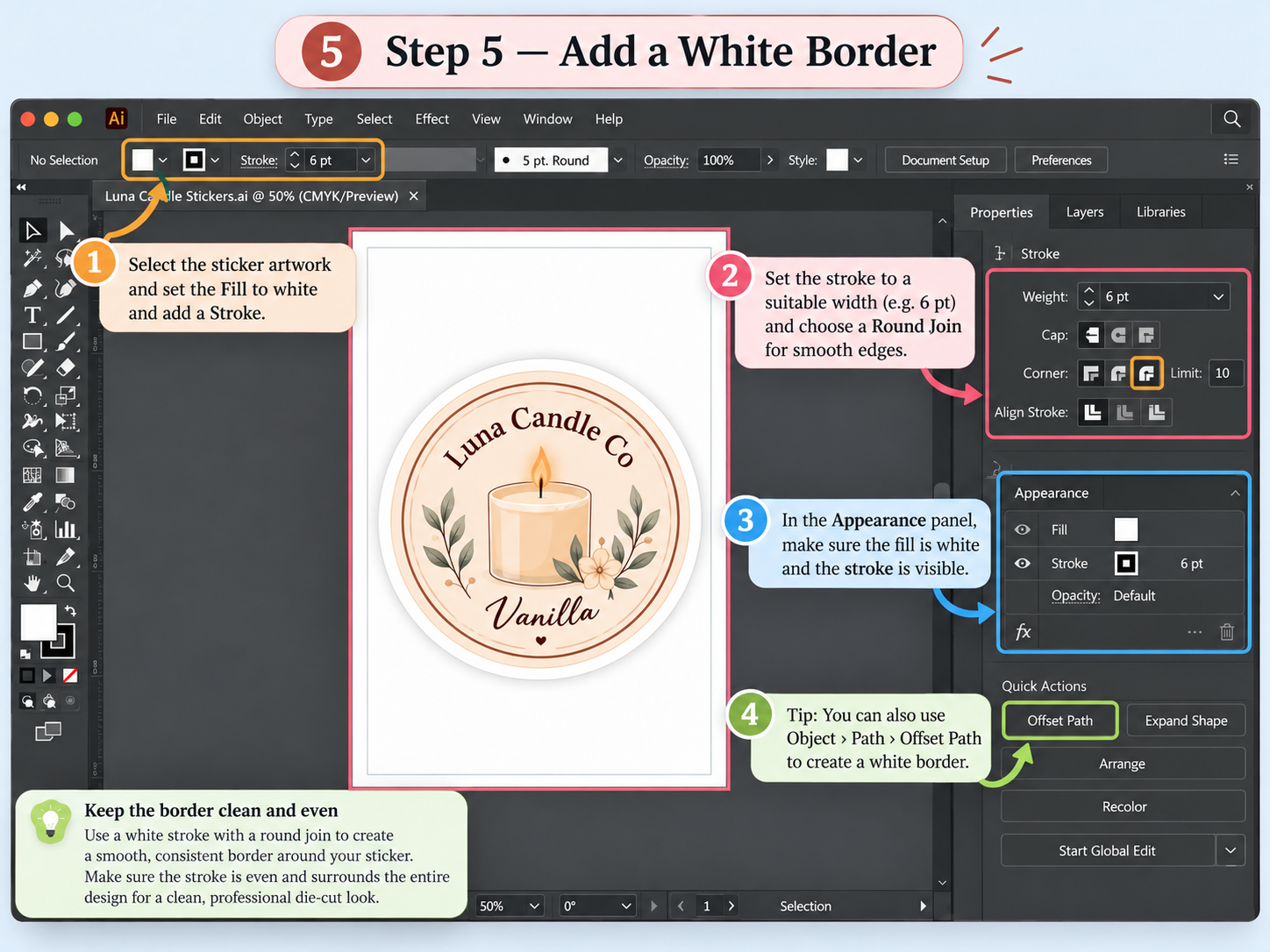The height and width of the screenshot is (952, 1270).
Task: Open the Effect menu
Action: click(432, 119)
